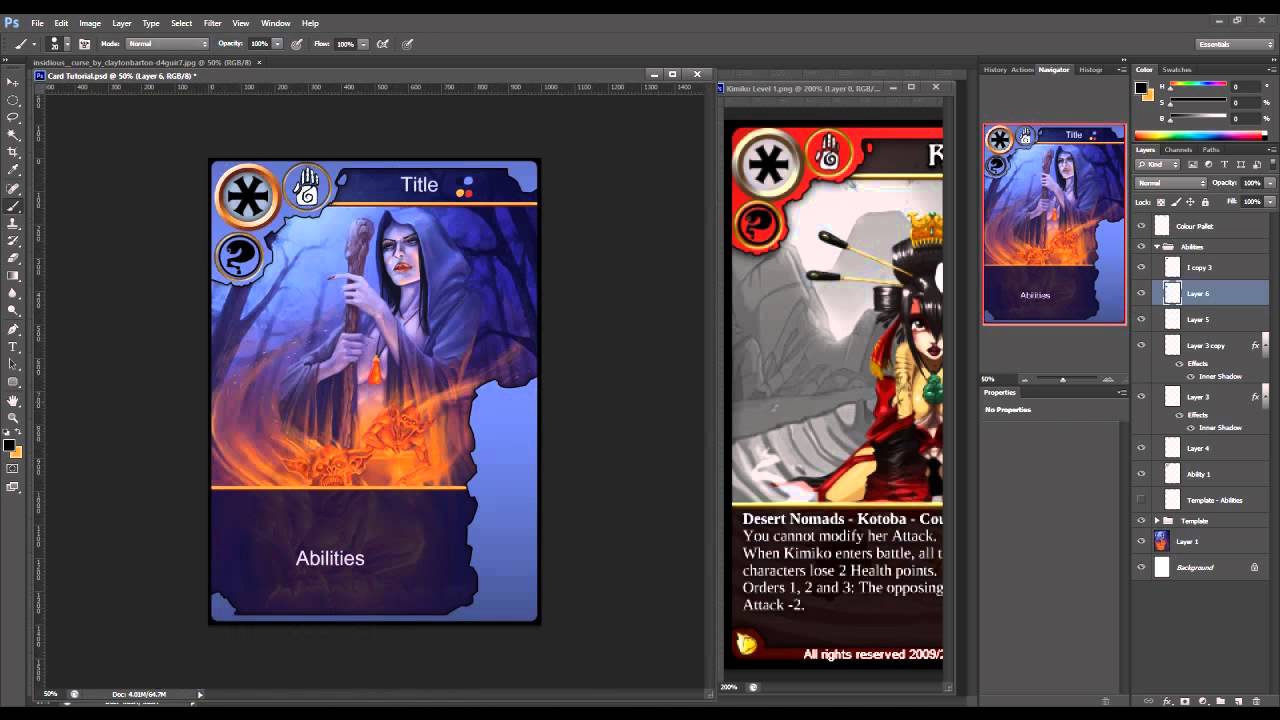Screen dimensions: 1280x720
Task: Switch to the Swatches tab
Action: [1177, 70]
